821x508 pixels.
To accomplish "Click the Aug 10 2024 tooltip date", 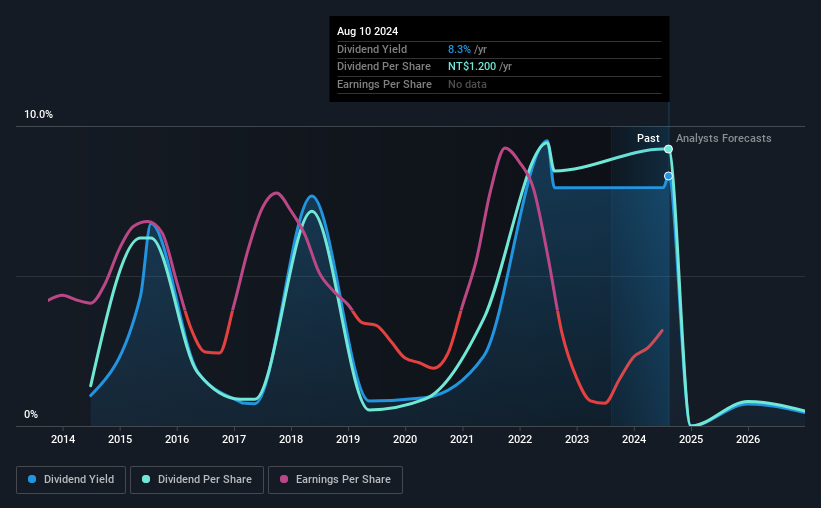I will (368, 31).
